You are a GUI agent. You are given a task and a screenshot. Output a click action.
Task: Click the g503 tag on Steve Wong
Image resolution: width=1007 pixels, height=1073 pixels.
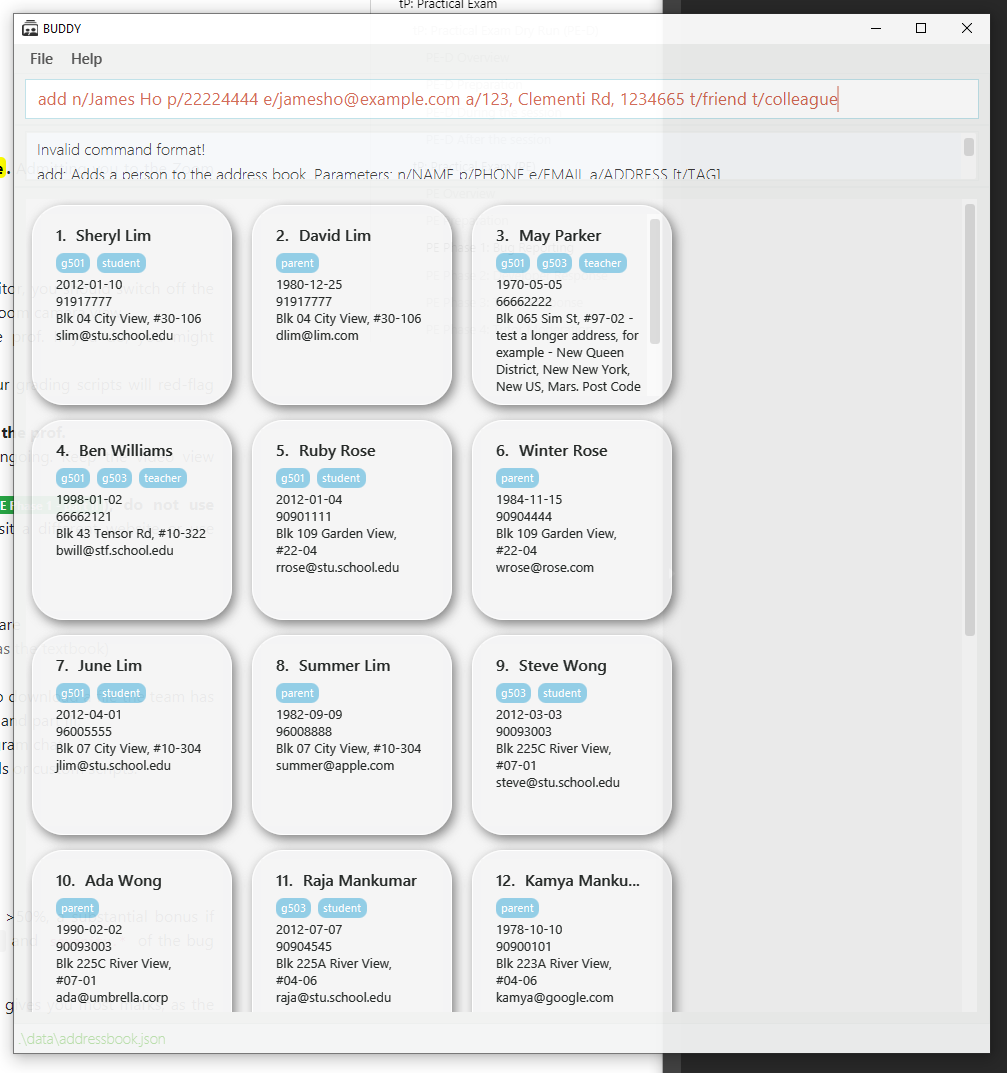513,693
